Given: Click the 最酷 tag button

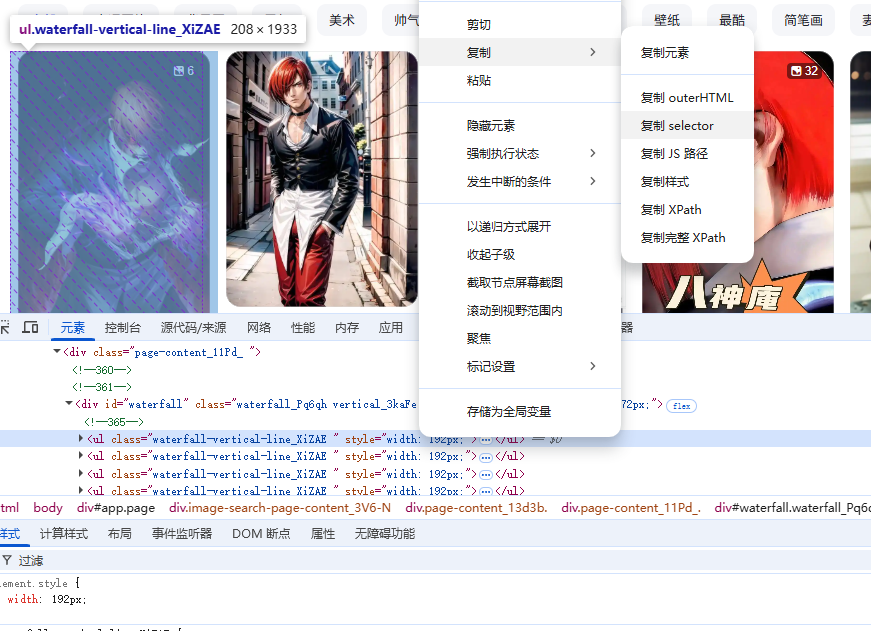Looking at the screenshot, I should (x=732, y=21).
